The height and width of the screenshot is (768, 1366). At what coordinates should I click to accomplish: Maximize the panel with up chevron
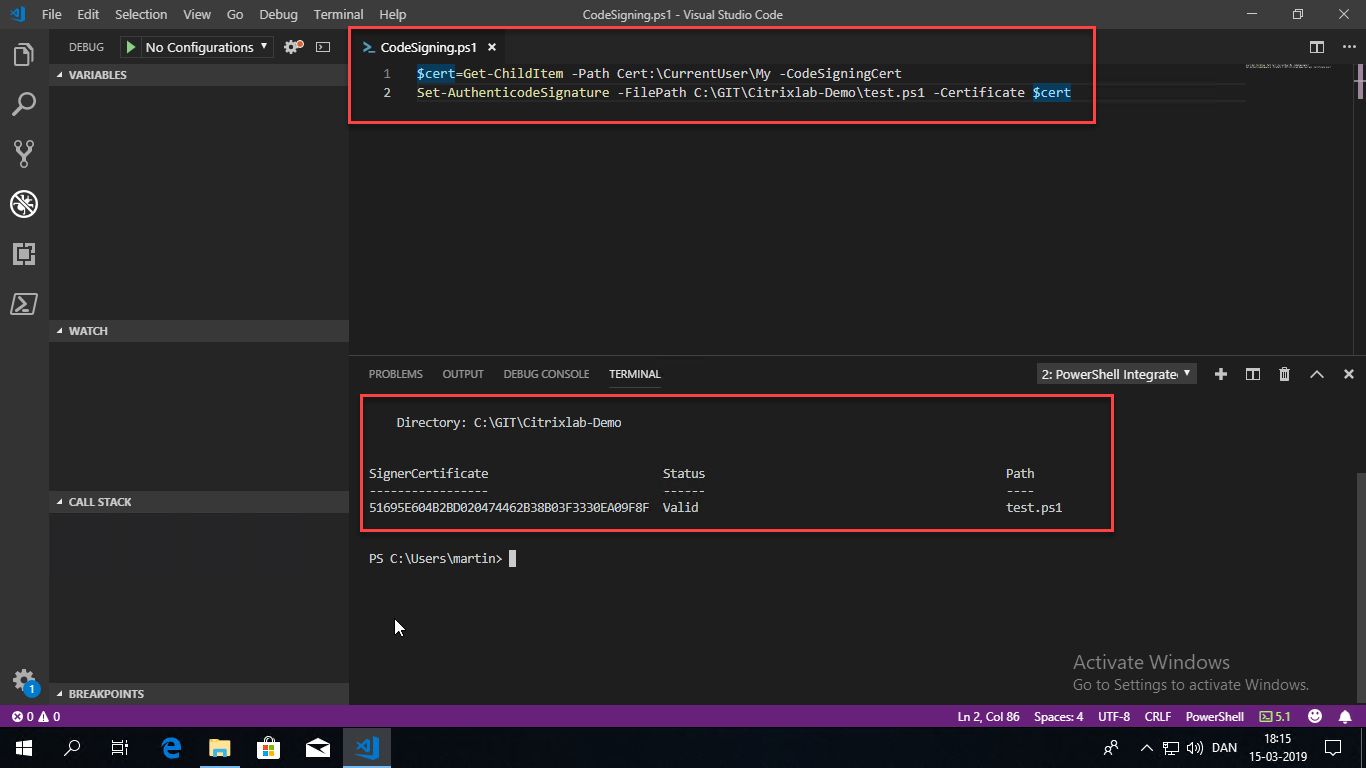pyautogui.click(x=1316, y=374)
